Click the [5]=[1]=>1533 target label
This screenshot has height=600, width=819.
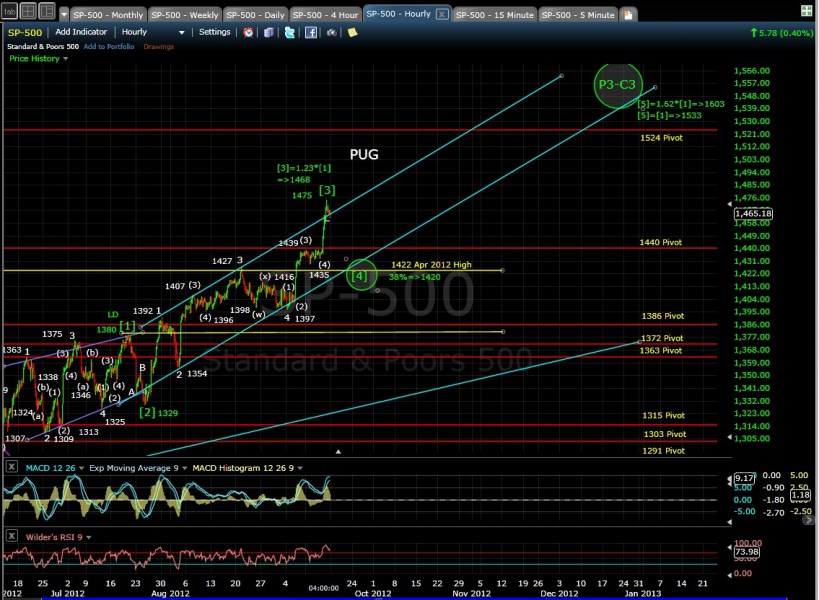669,115
